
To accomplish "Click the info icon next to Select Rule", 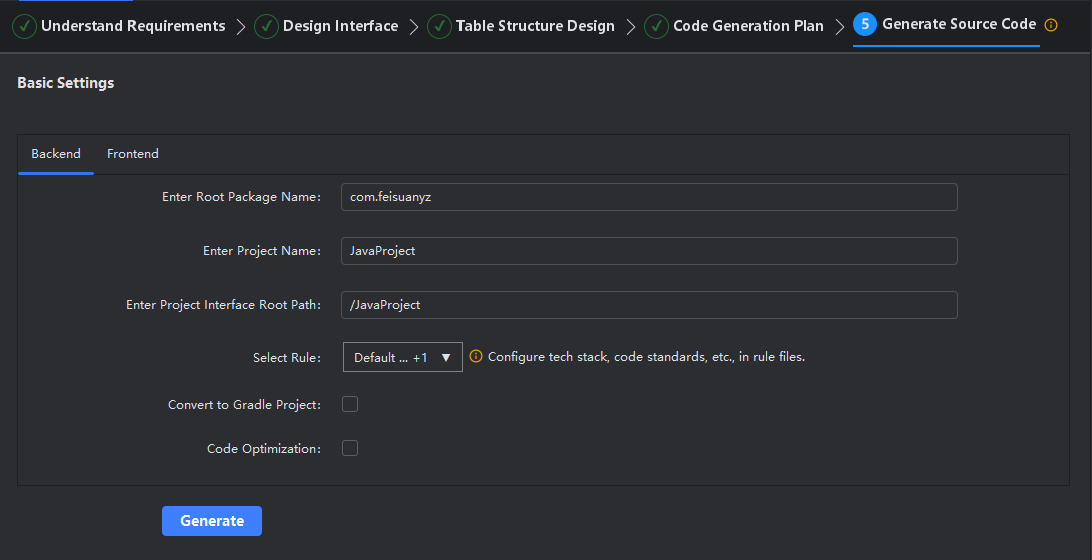I will pos(476,357).
